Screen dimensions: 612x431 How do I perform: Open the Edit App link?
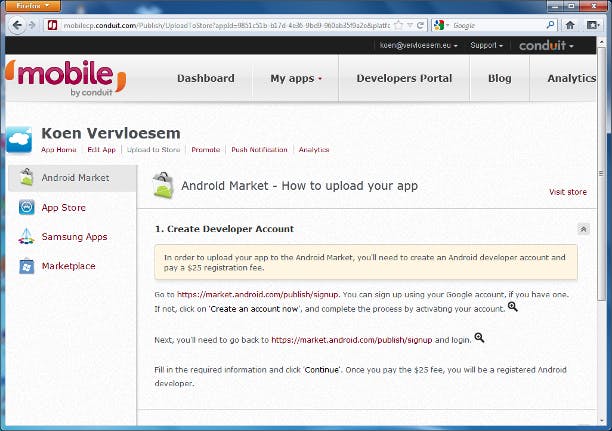[101, 150]
